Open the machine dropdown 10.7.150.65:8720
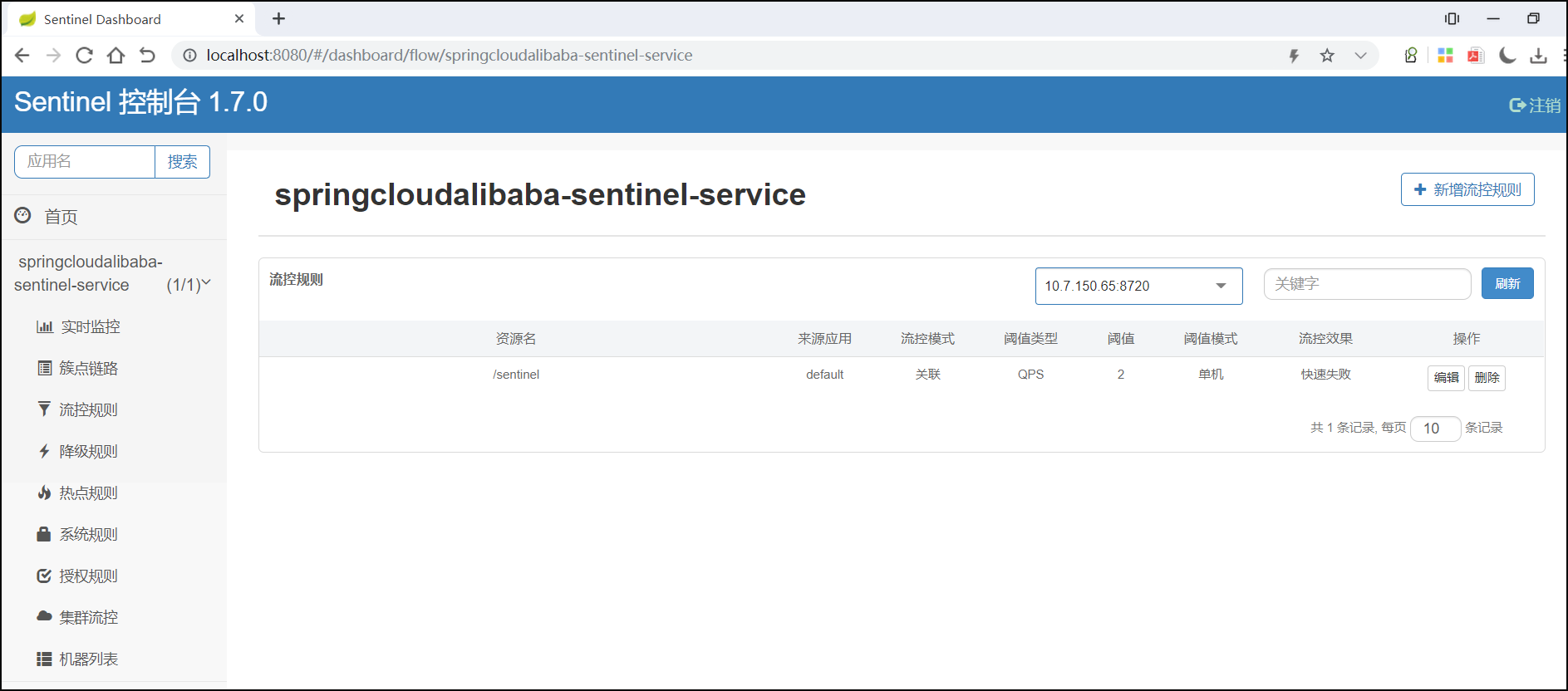 1138,286
